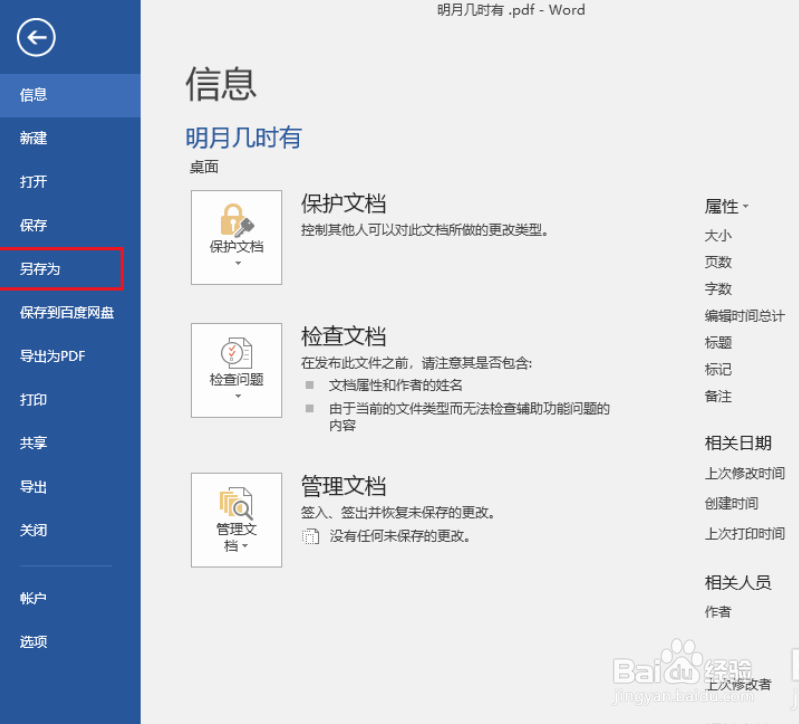The height and width of the screenshot is (724, 799).
Task: Click the 上次打印时间 date label
Action: (x=744, y=533)
